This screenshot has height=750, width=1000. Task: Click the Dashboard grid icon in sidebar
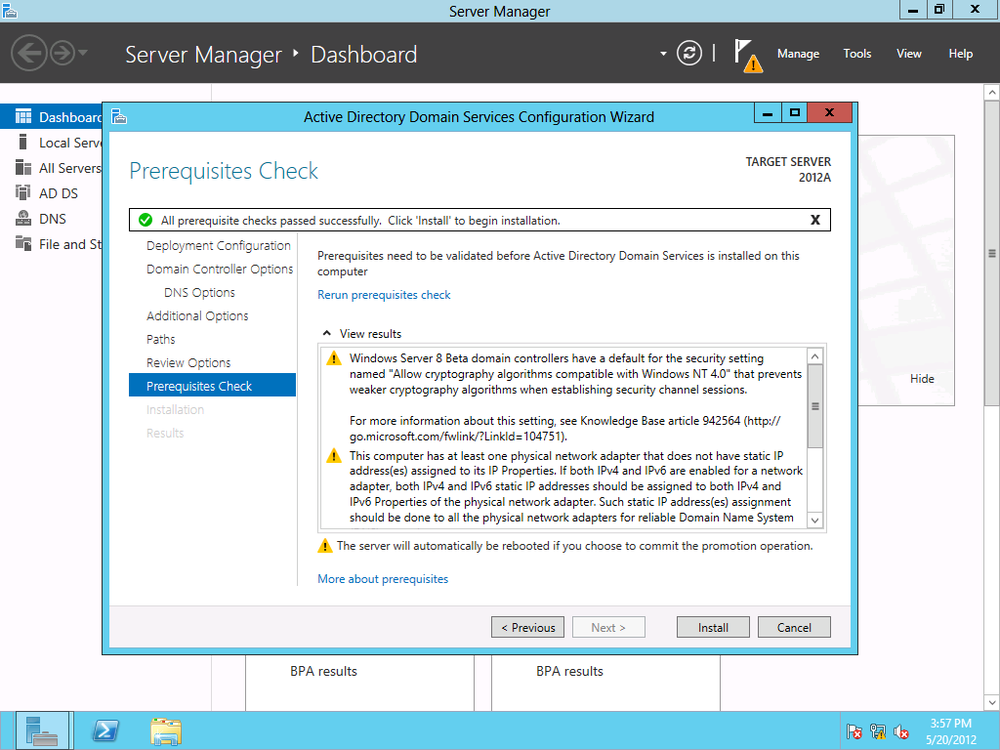click(23, 116)
